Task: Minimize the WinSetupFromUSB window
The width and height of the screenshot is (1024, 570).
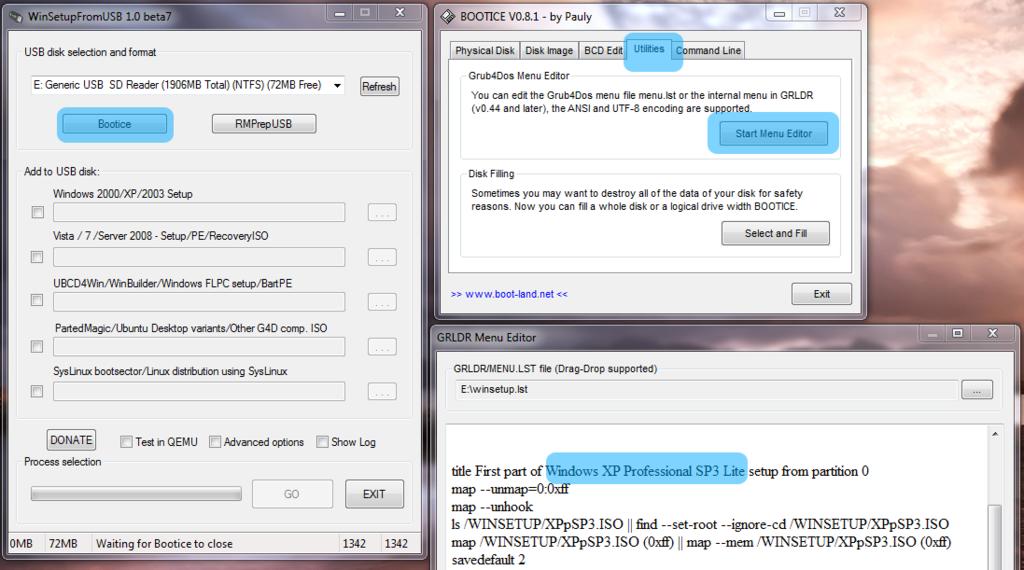Action: tap(340, 13)
